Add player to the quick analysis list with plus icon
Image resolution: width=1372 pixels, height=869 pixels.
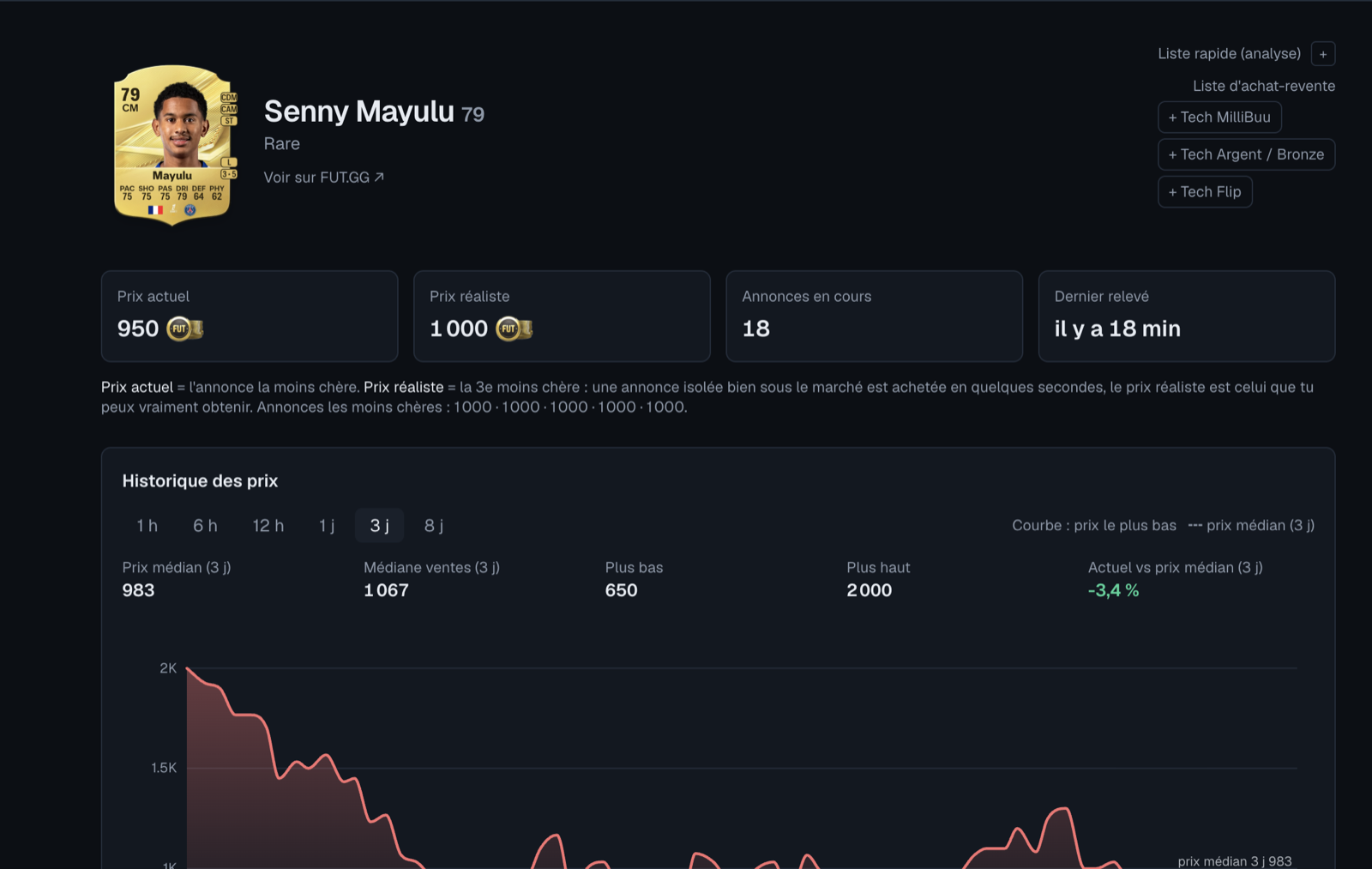[x=1323, y=54]
